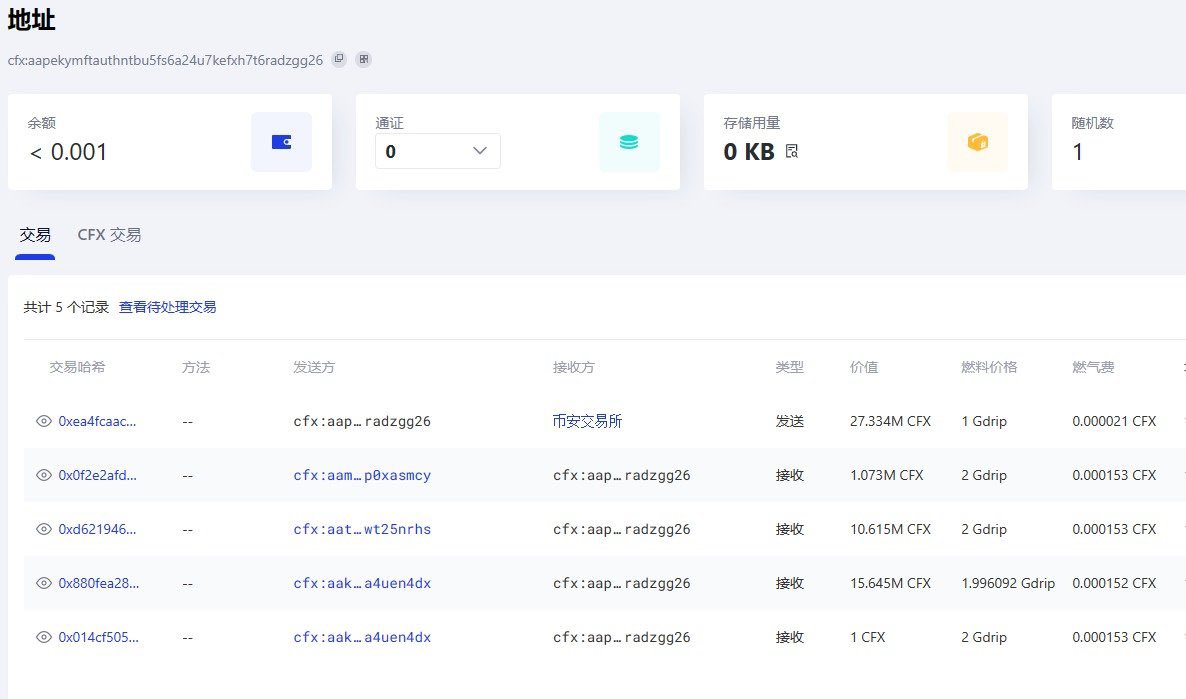
Task: Click the 方法 column header
Action: point(196,368)
